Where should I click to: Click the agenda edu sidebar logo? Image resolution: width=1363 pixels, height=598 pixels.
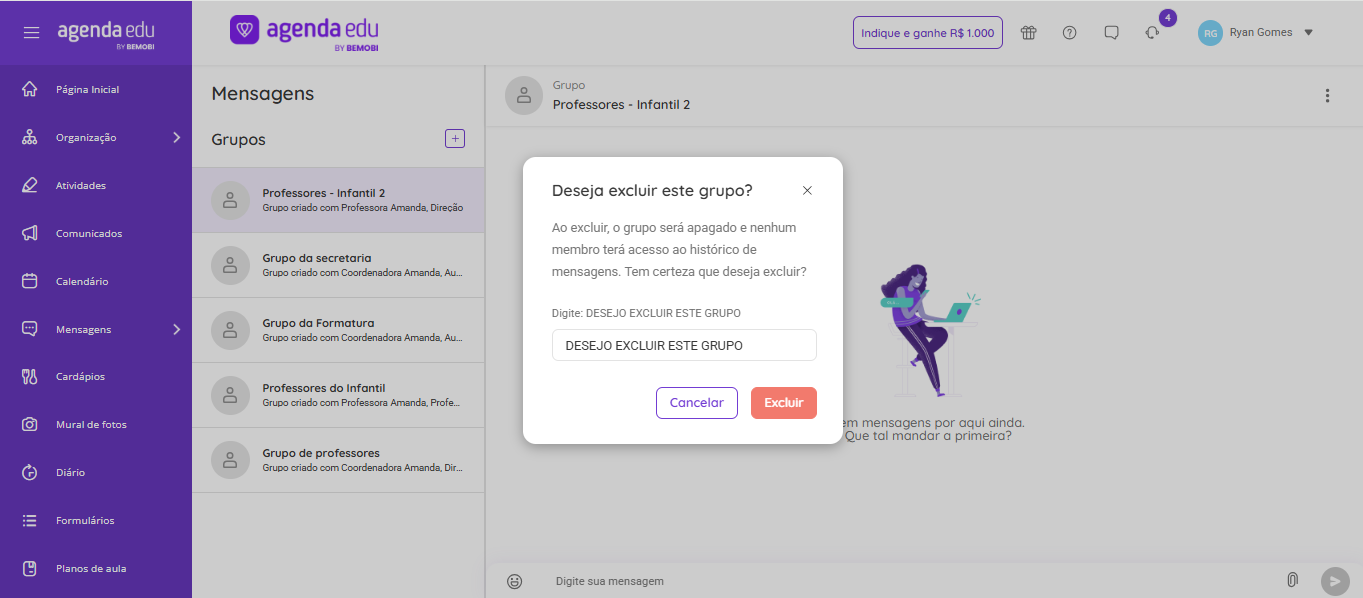point(106,33)
